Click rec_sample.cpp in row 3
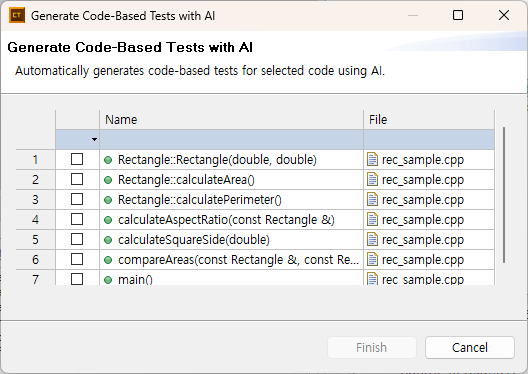 423,200
